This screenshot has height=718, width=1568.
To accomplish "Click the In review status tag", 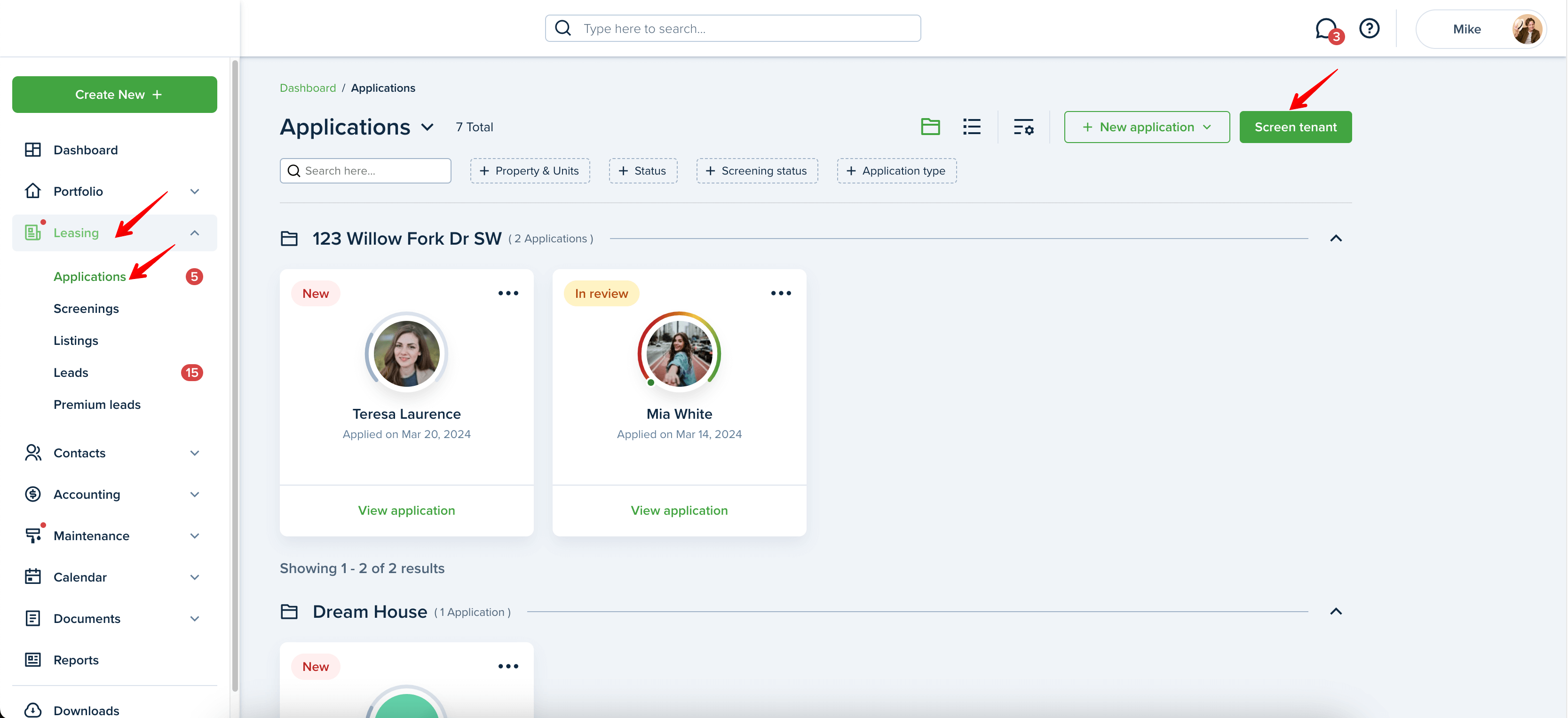I will (601, 294).
